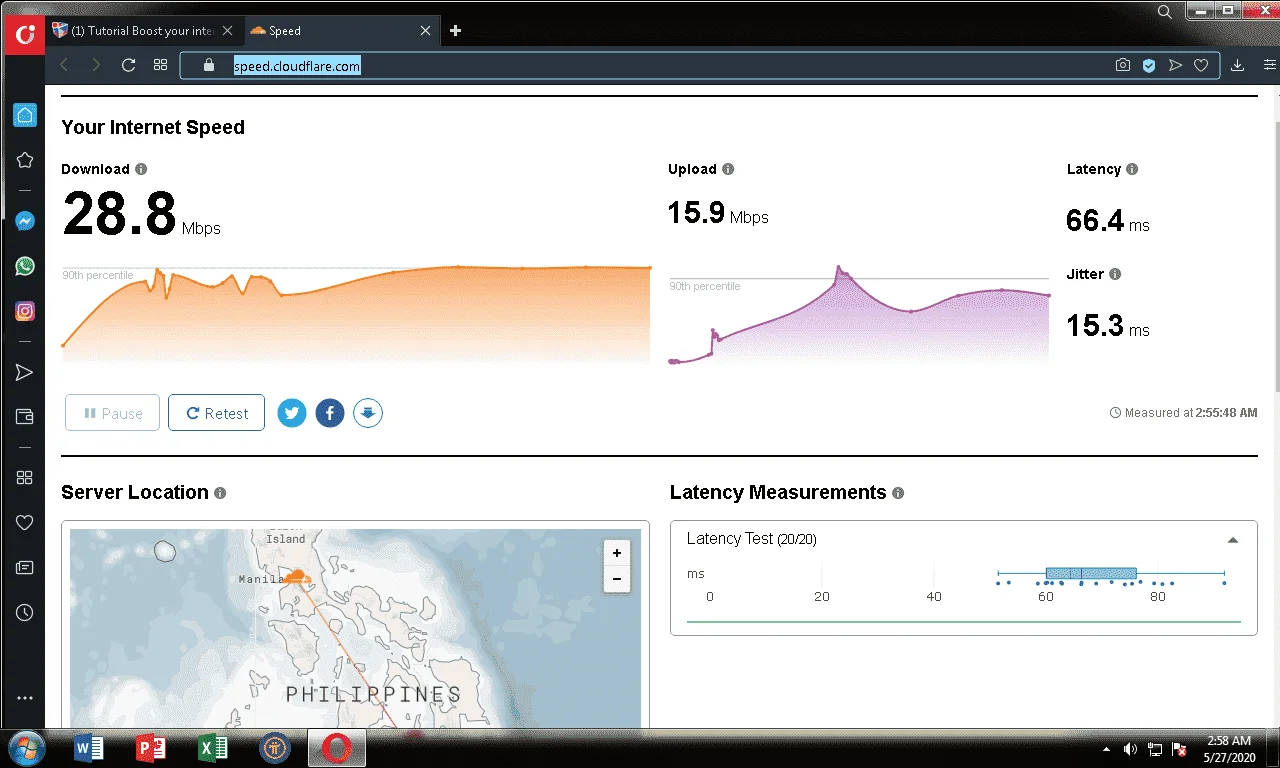Click the padlock site security icon
This screenshot has width=1280, height=768.
(208, 65)
